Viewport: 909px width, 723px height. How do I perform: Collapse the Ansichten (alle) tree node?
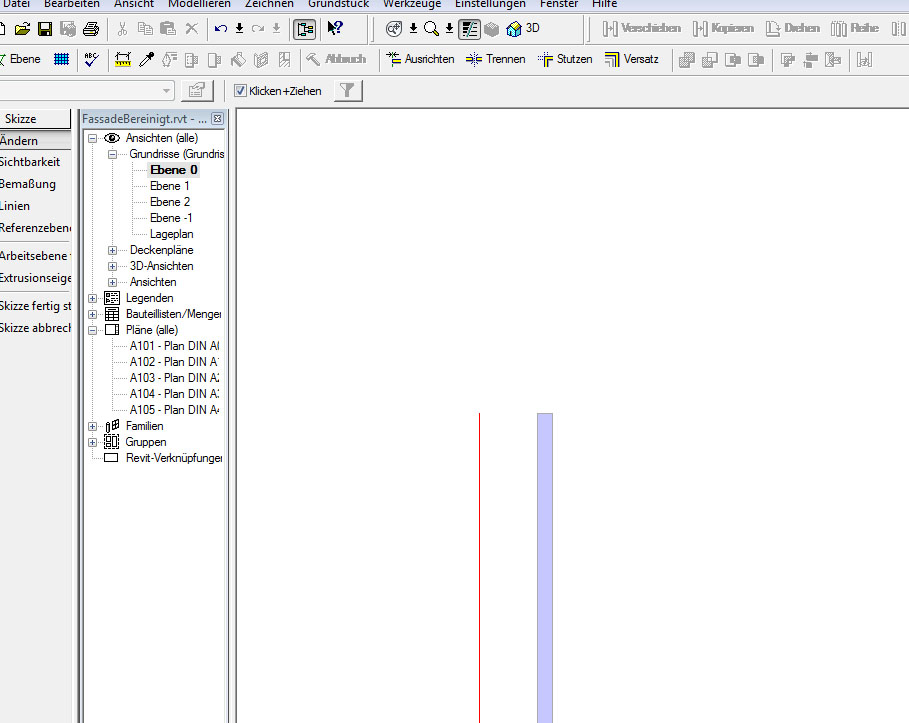pos(92,139)
